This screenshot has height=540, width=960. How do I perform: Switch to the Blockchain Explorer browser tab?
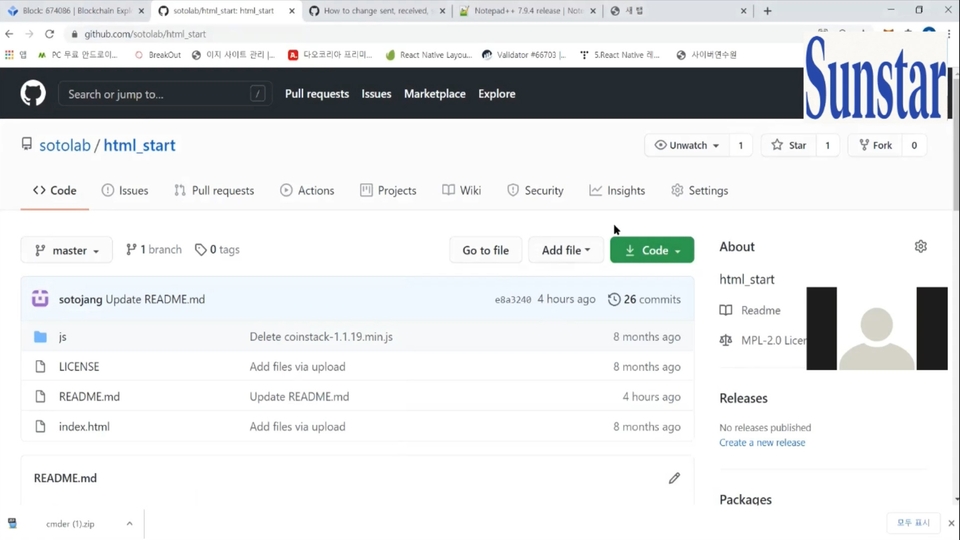(x=76, y=10)
